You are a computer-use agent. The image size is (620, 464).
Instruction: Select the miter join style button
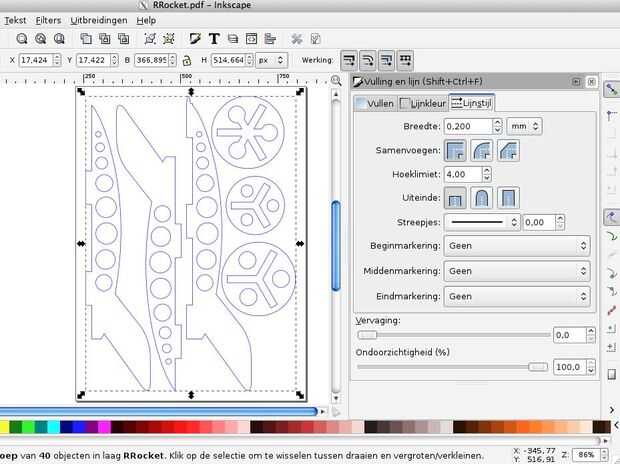[455, 150]
